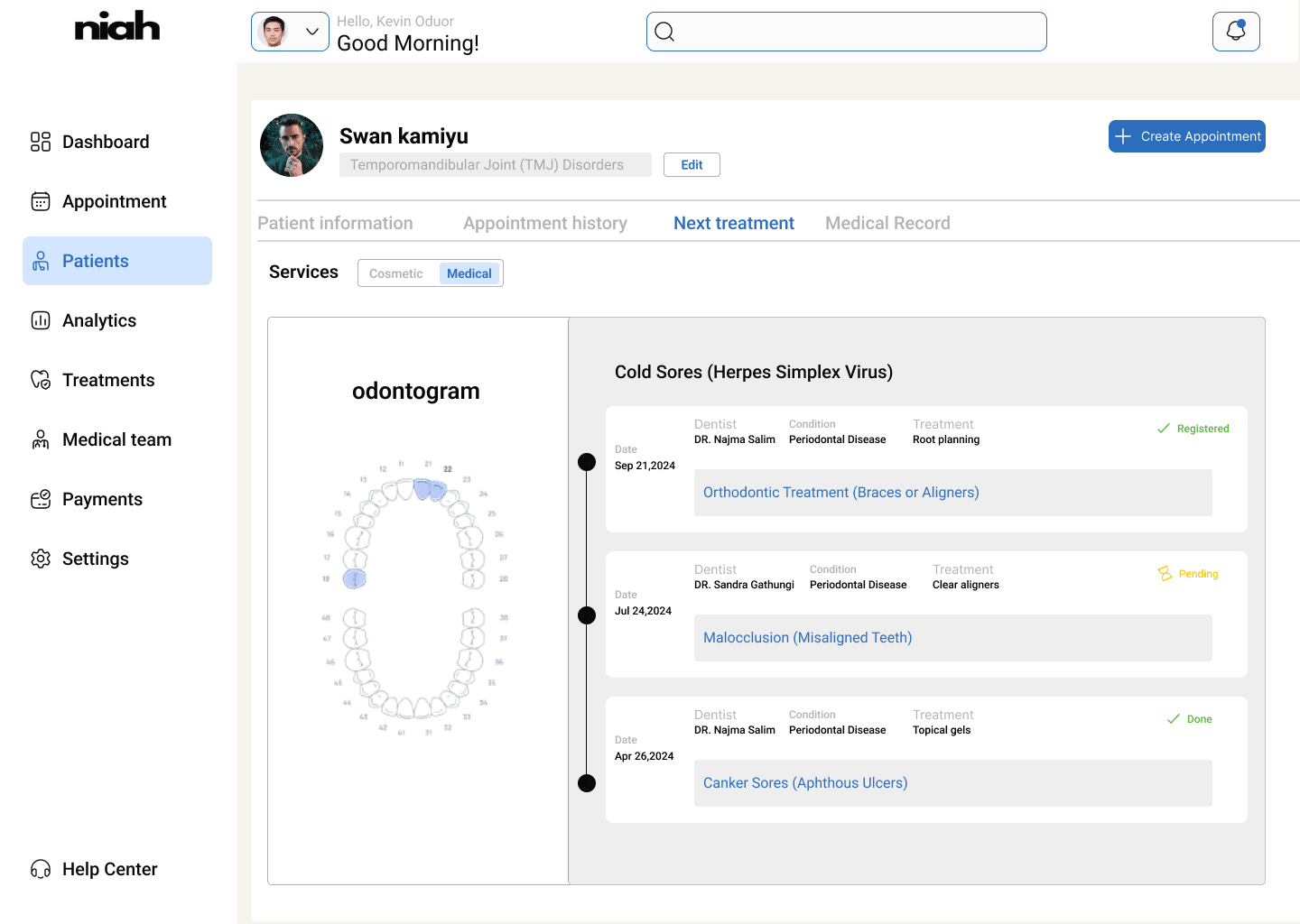Open Canker Sores (Aphthous Ulcers) entry

coord(953,783)
